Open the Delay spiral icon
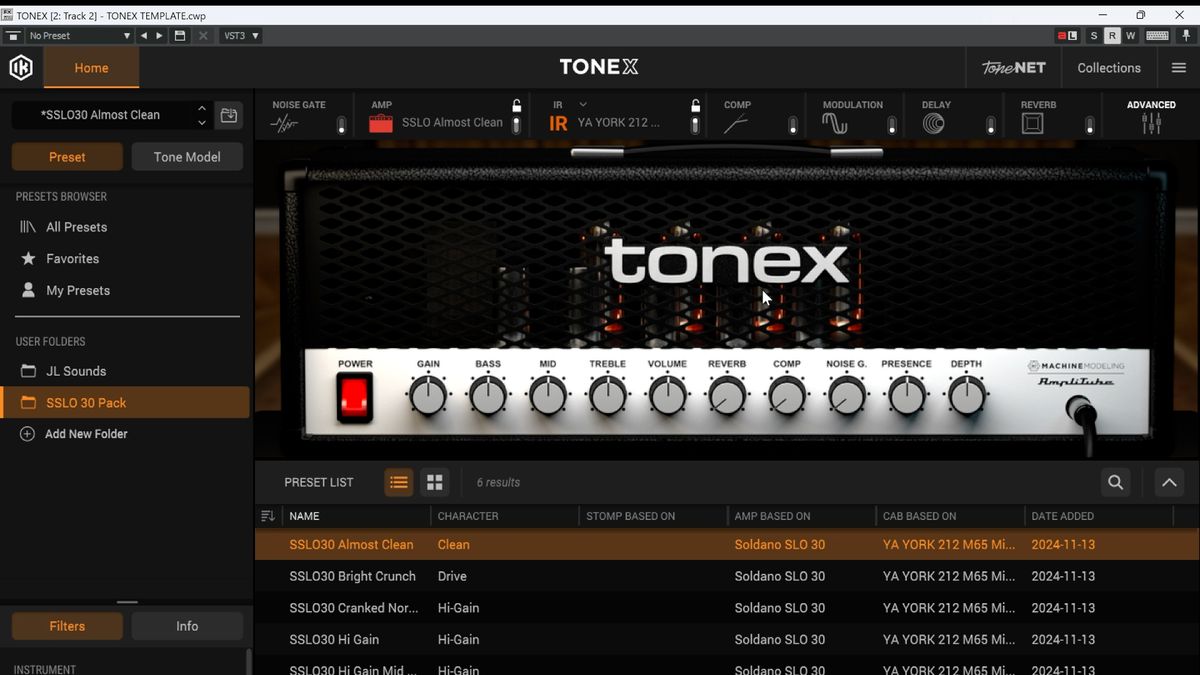The image size is (1200, 675). click(933, 123)
